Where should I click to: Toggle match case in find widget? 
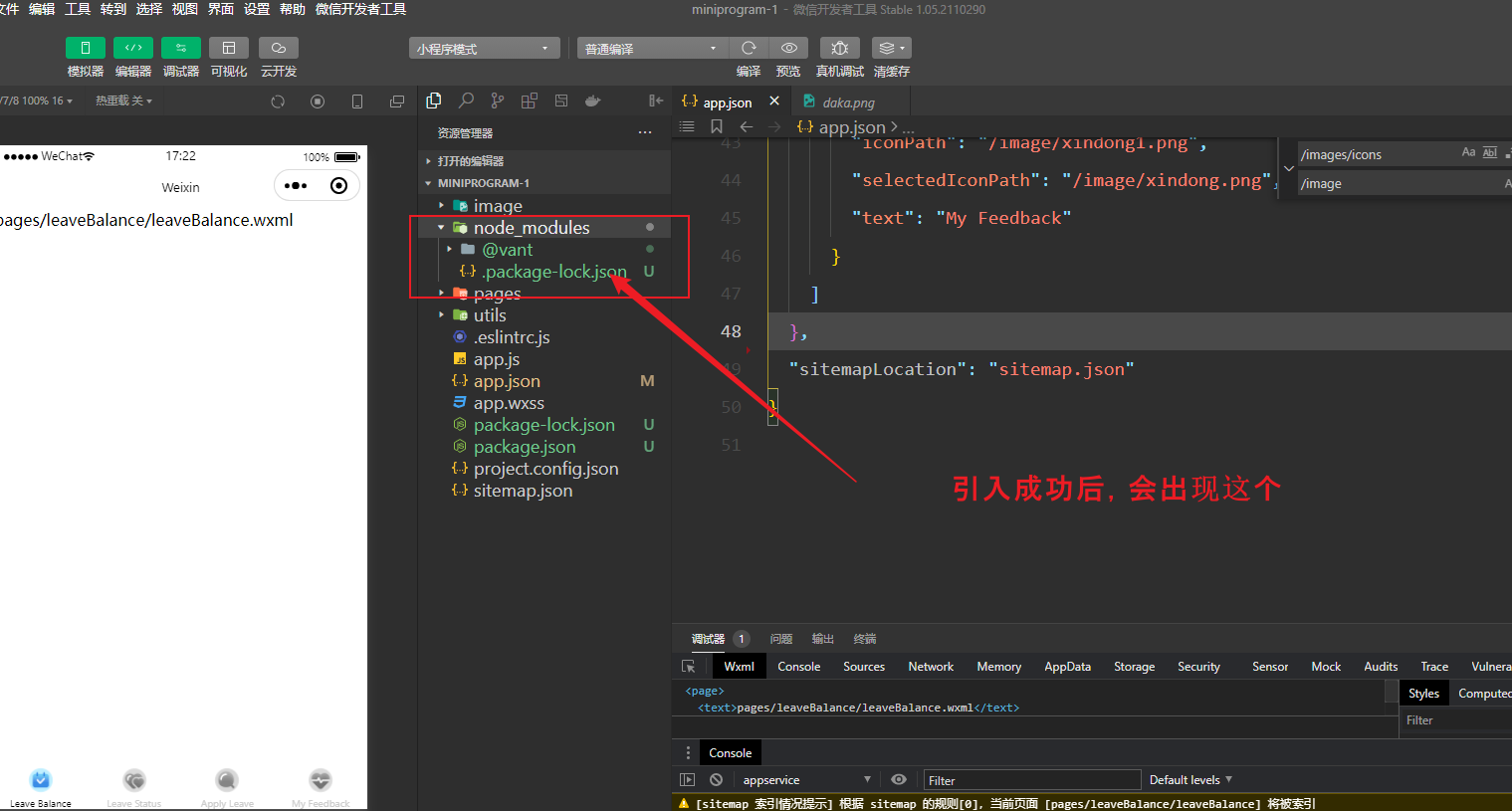(1468, 153)
